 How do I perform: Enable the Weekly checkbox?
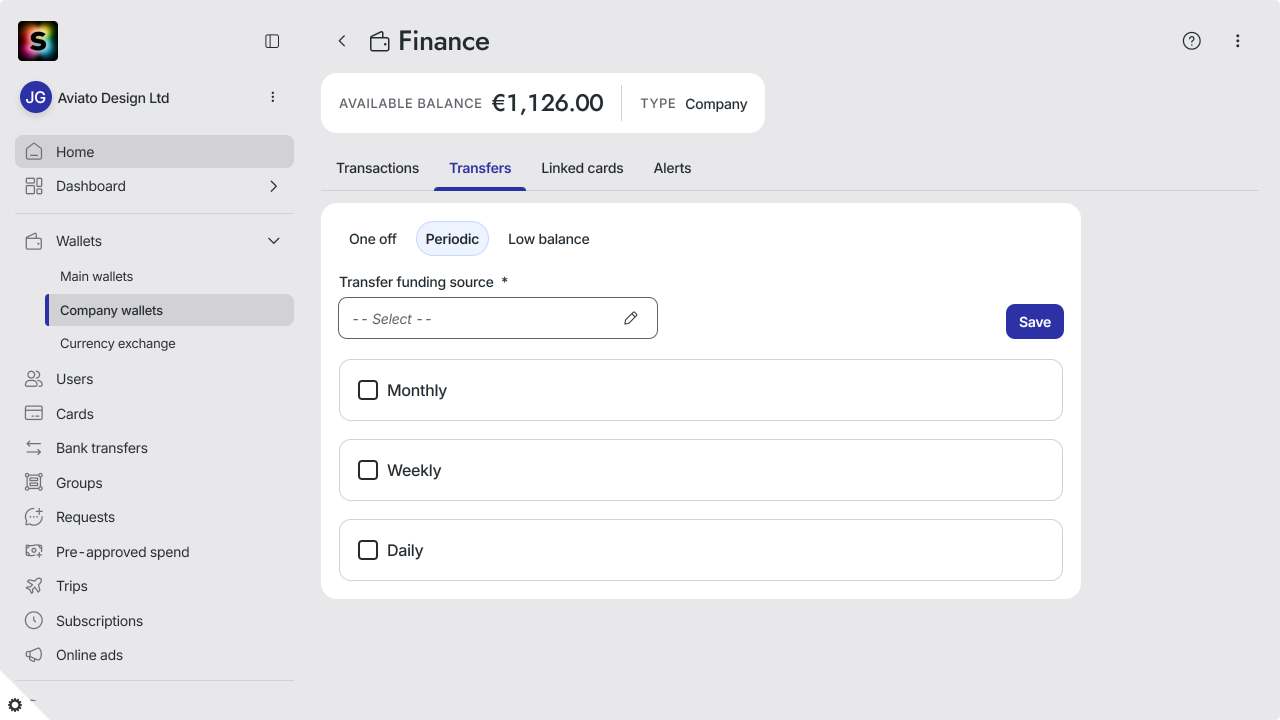[x=368, y=470]
